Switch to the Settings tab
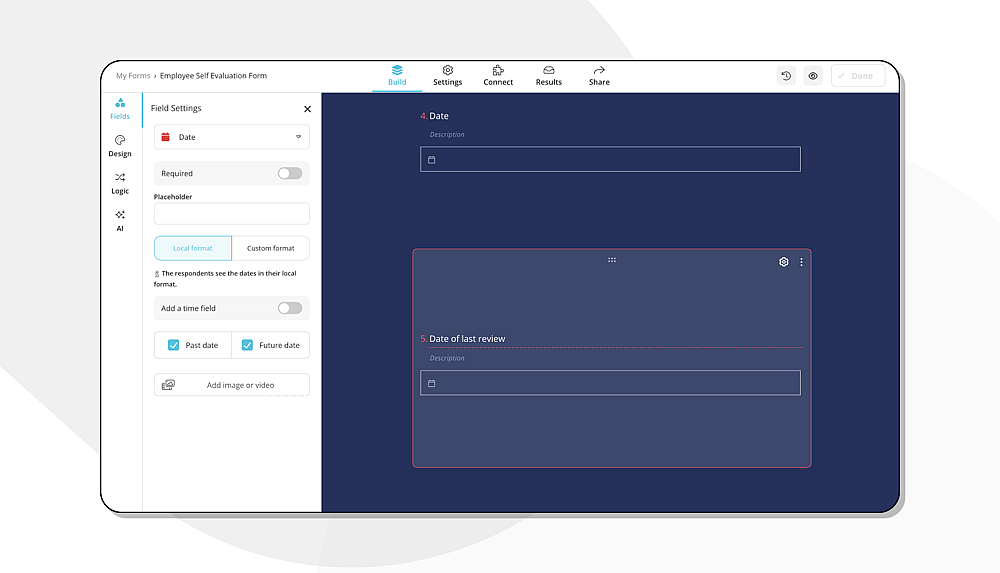This screenshot has height=573, width=1000. pos(448,75)
